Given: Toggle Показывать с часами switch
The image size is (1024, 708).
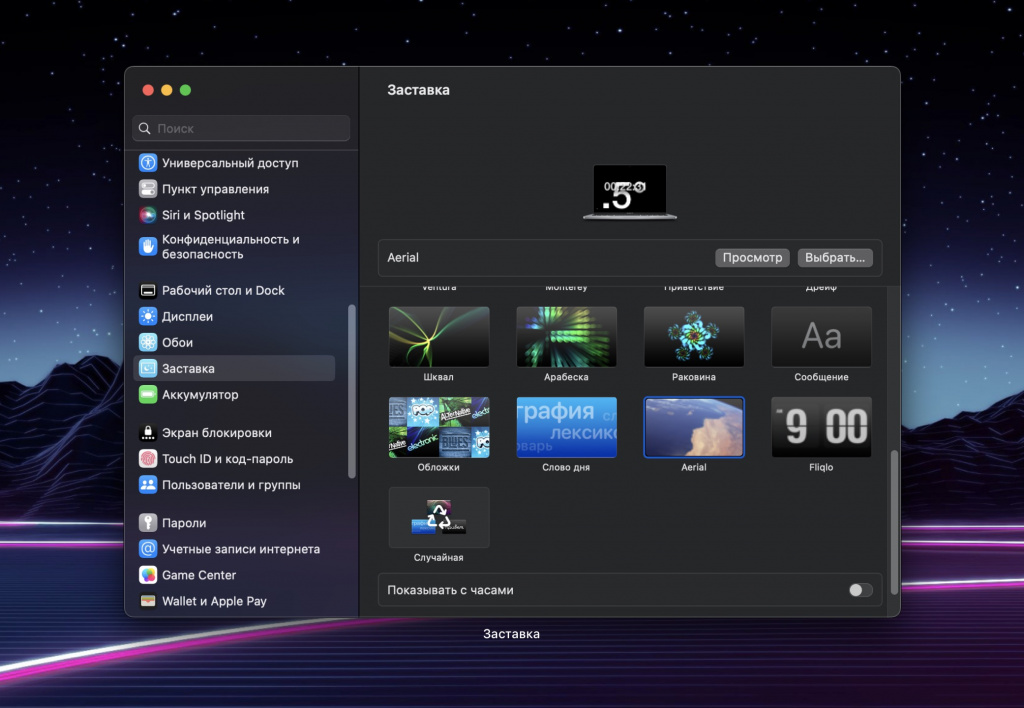Looking at the screenshot, I should (x=860, y=590).
